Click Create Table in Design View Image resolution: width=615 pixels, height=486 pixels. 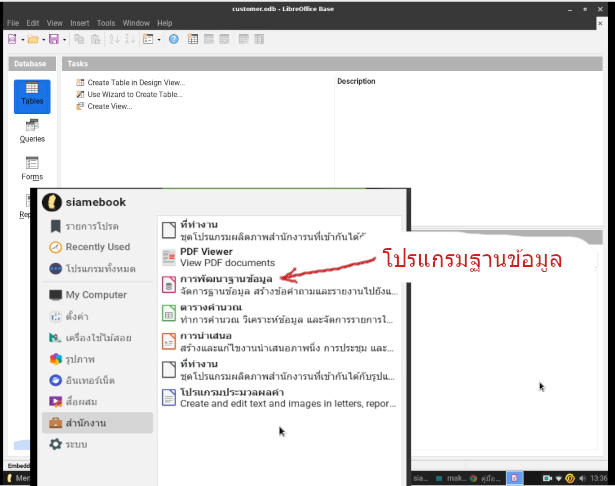click(136, 82)
